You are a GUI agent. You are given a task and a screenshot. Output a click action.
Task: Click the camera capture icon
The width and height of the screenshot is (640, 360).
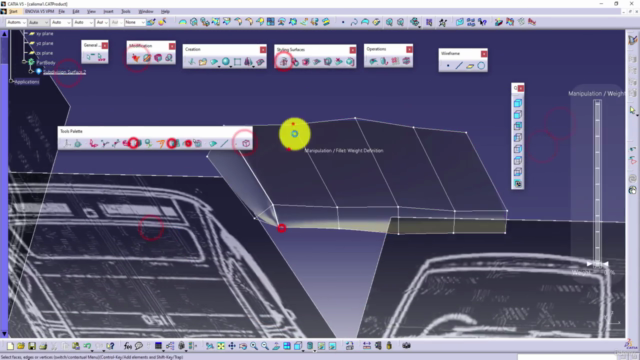(406, 346)
